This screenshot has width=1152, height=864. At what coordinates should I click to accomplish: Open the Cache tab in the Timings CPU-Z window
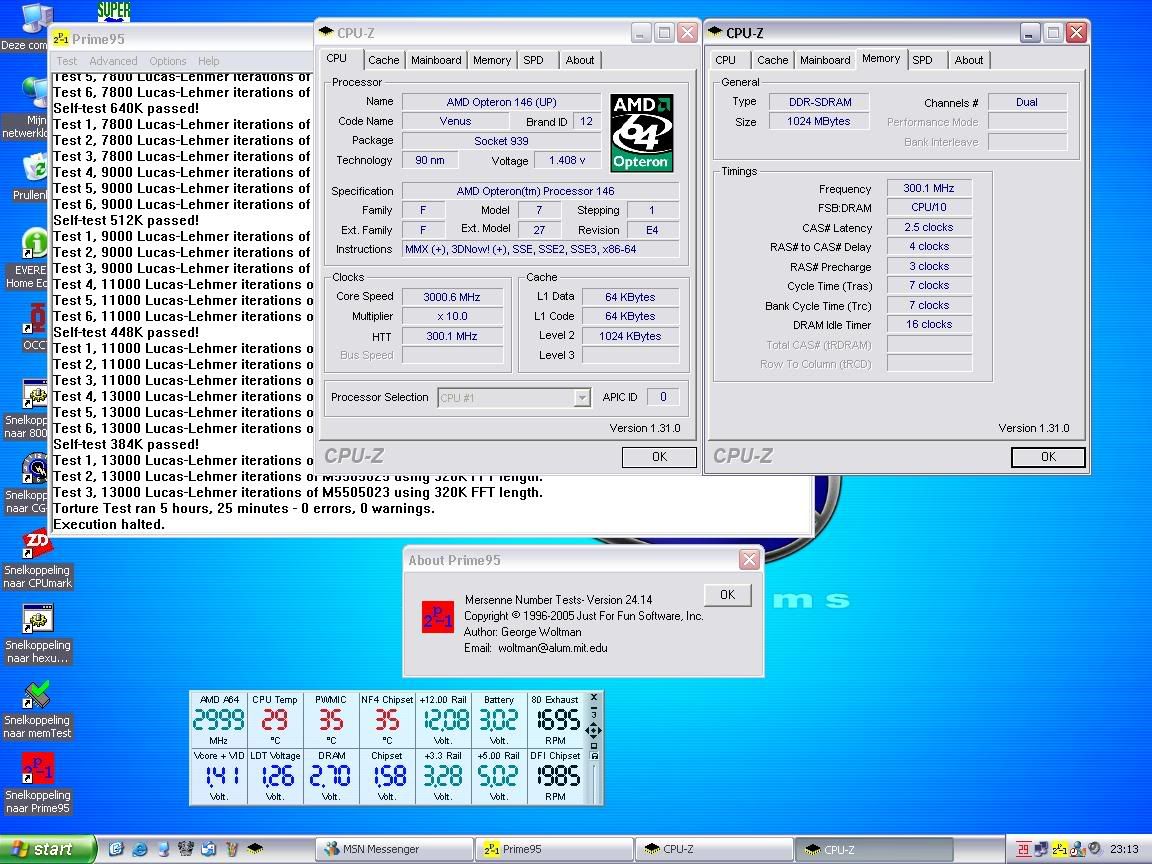(x=773, y=60)
